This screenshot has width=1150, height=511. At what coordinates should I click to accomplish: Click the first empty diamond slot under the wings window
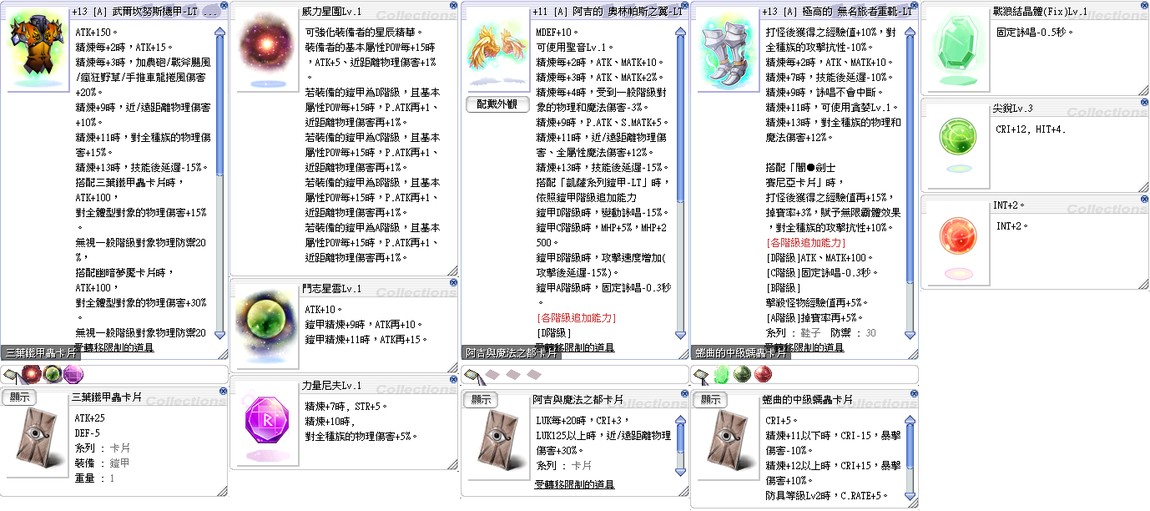point(492,375)
